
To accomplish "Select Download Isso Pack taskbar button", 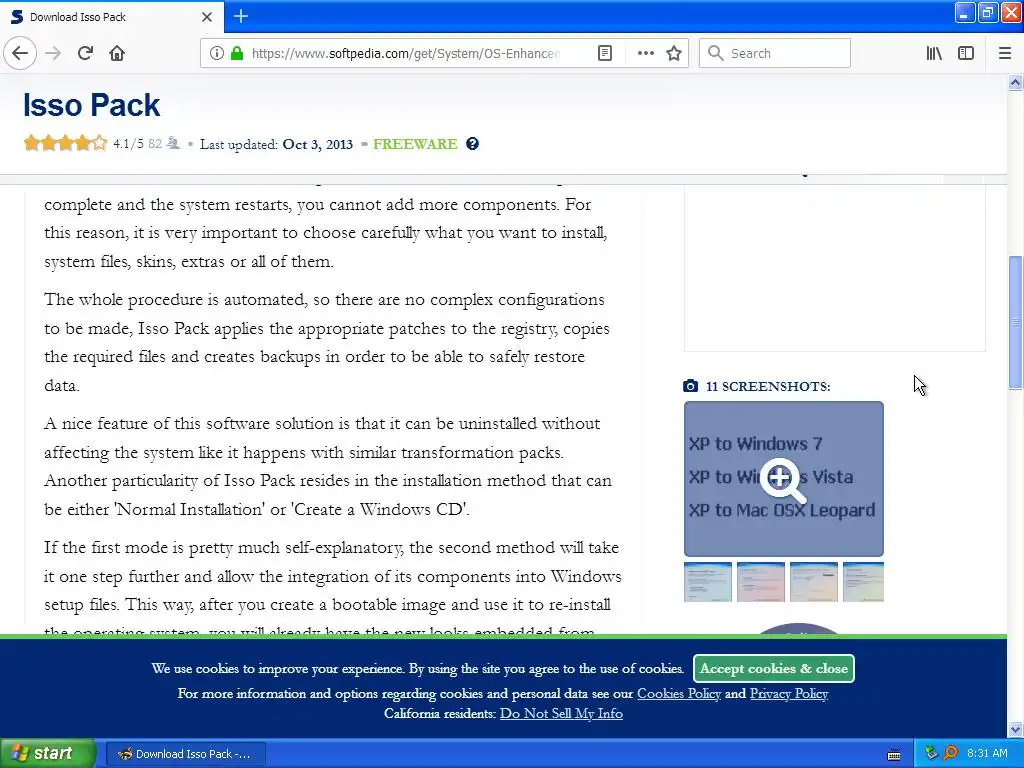I will click(x=185, y=754).
